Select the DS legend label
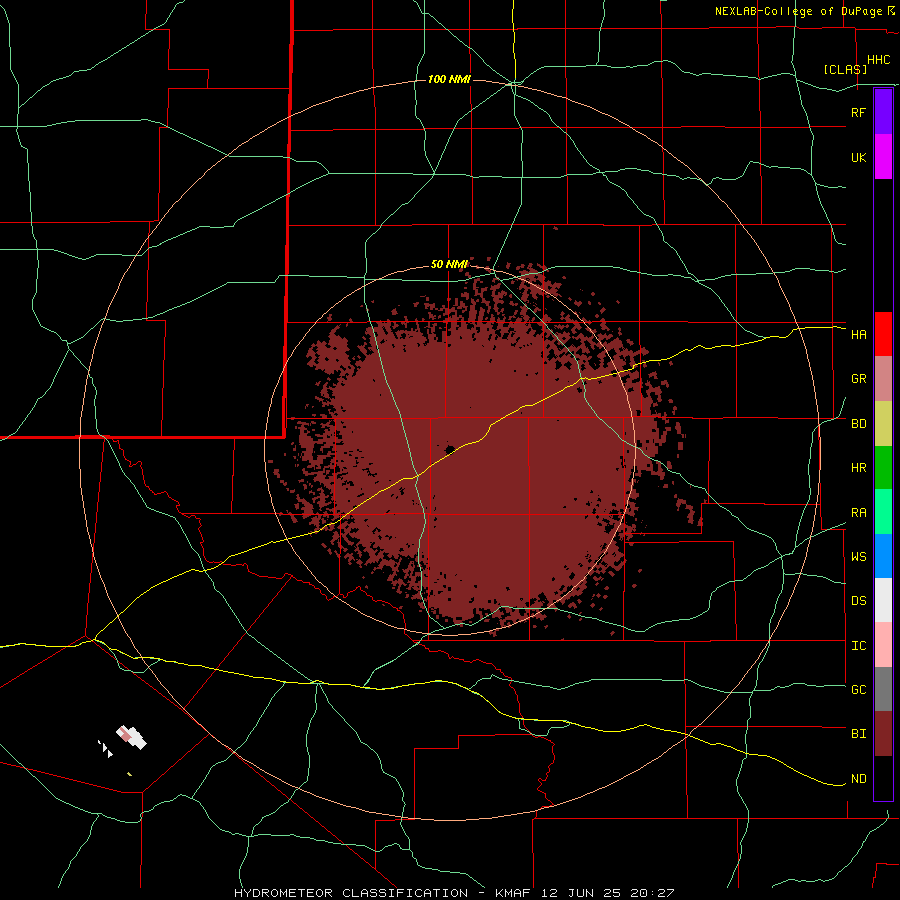The height and width of the screenshot is (900, 900). click(x=858, y=601)
